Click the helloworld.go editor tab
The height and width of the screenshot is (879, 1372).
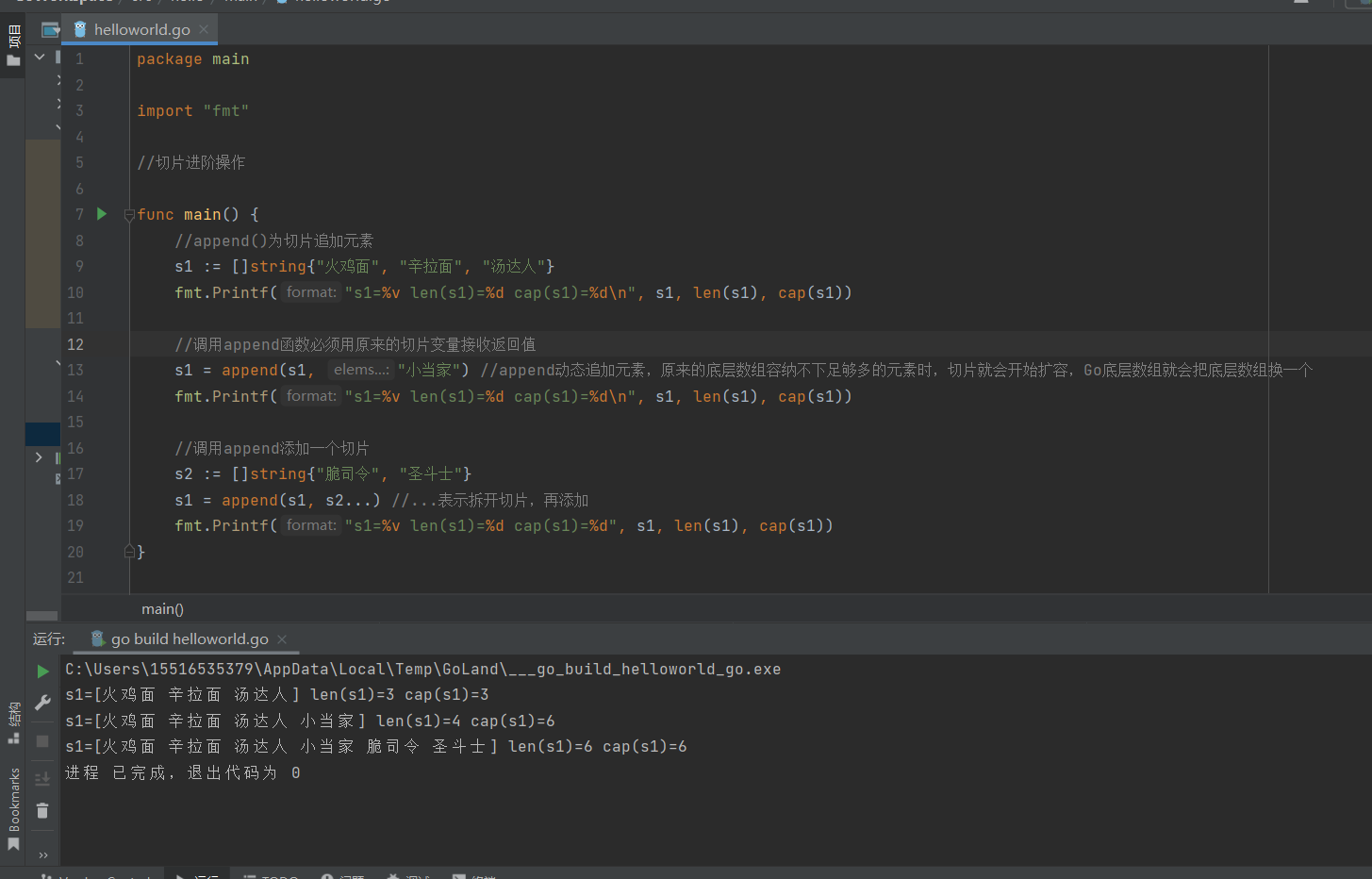pyautogui.click(x=141, y=29)
